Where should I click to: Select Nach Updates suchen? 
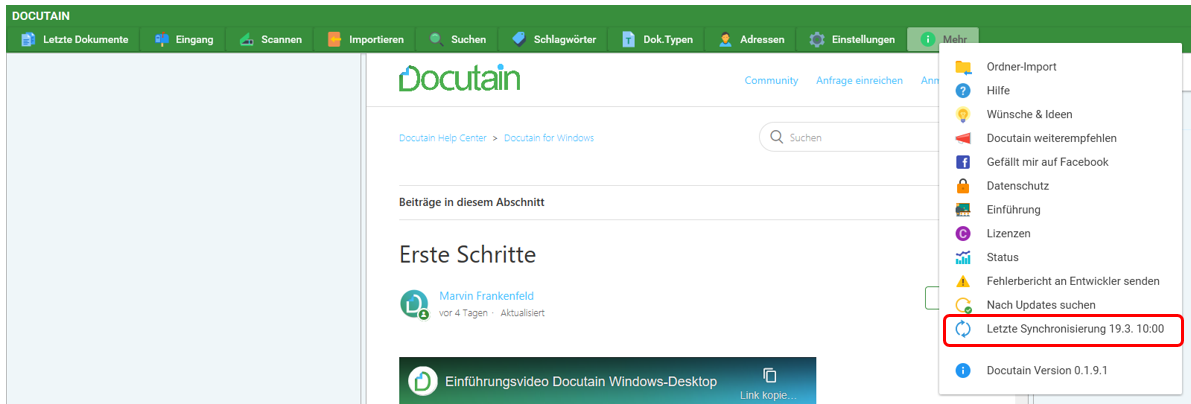pyautogui.click(x=1060, y=305)
